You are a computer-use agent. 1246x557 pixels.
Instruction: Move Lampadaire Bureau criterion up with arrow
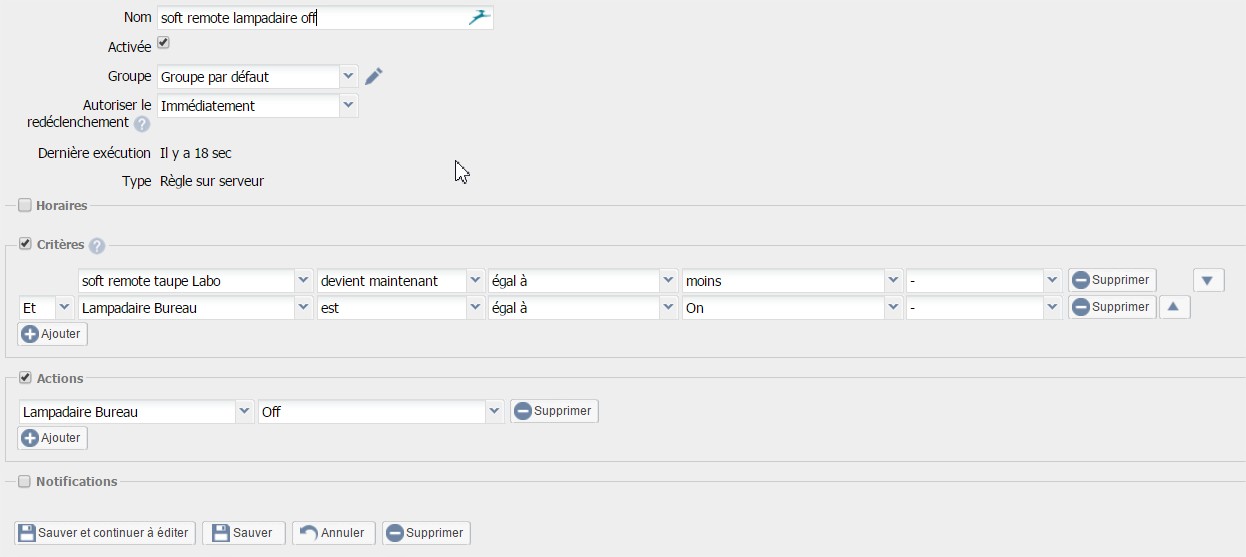(x=1173, y=308)
